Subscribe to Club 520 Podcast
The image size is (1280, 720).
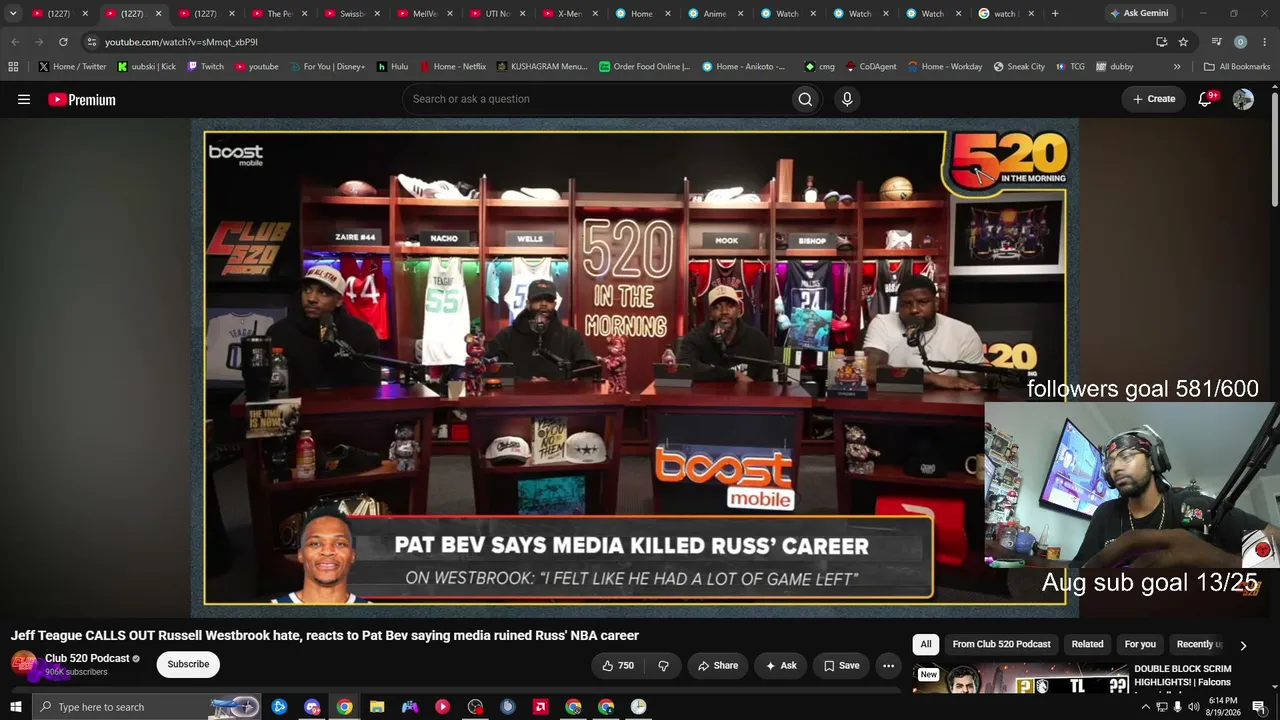coord(188,665)
